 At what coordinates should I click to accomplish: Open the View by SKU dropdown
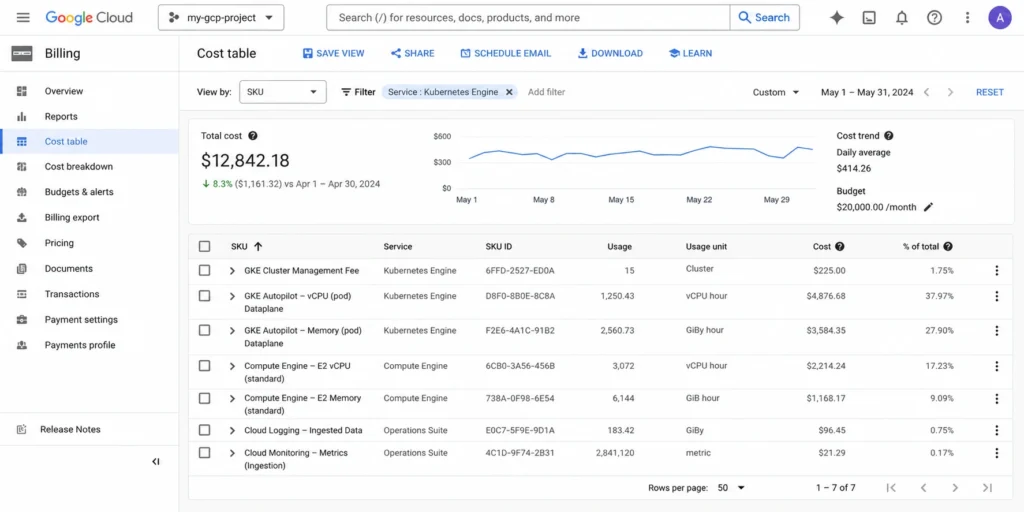[283, 92]
